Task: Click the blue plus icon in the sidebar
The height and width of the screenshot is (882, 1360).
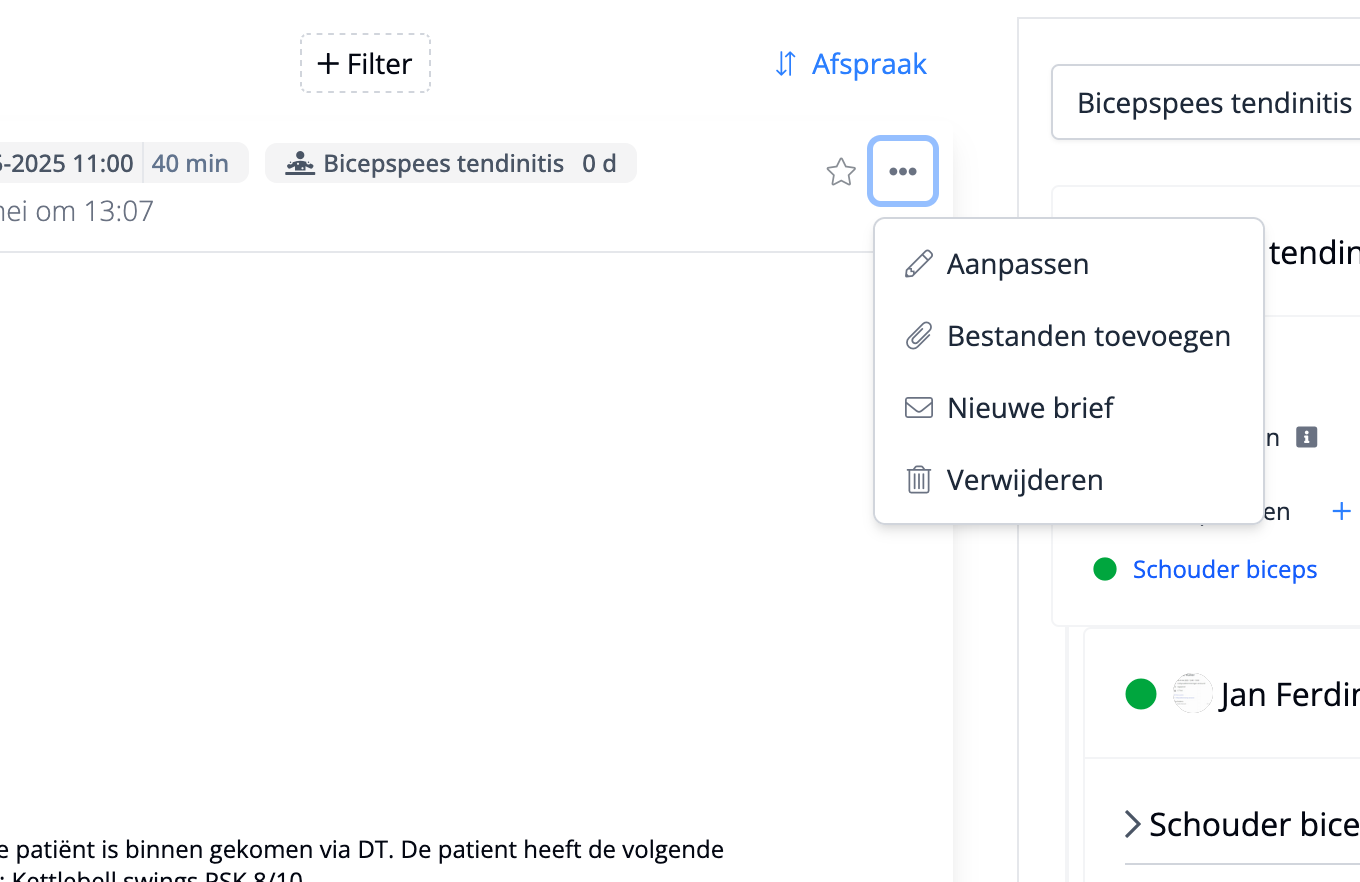Action: pos(1342,510)
